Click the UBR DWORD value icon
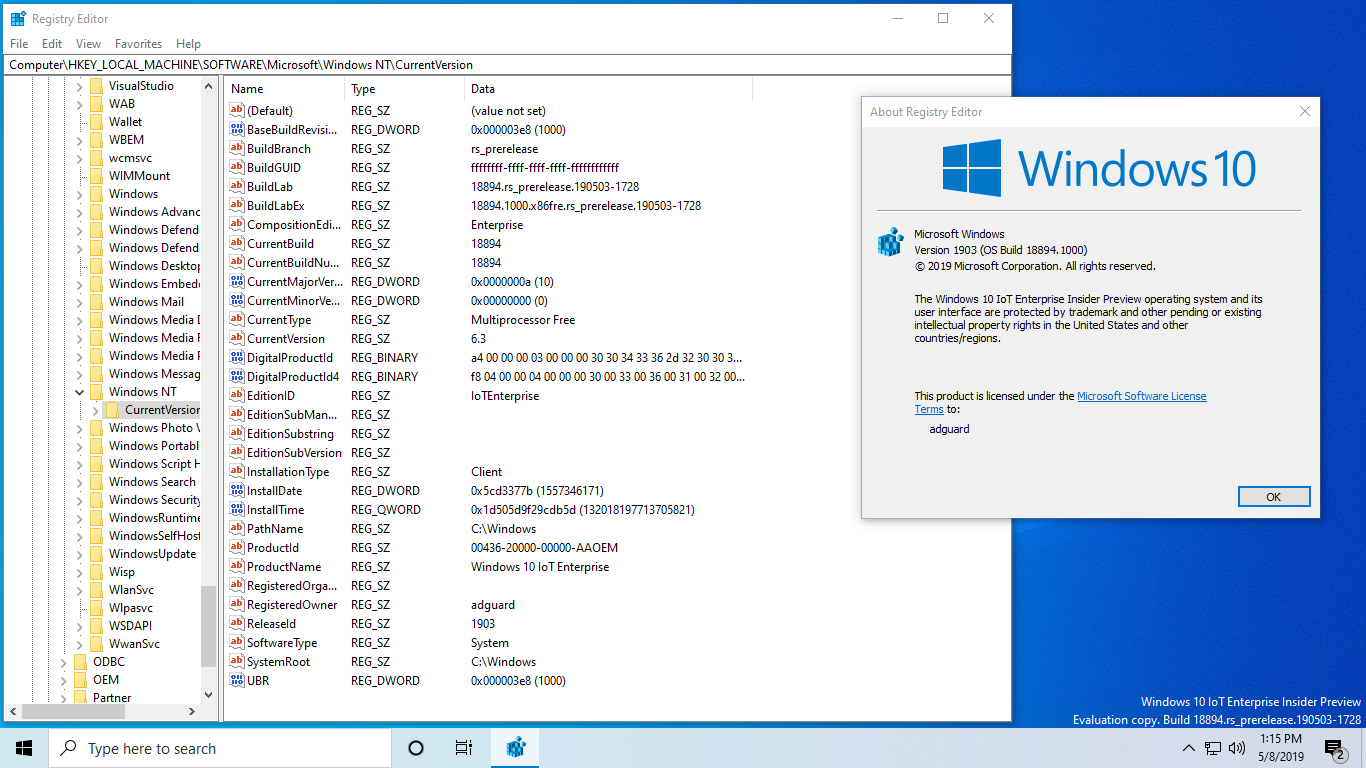 [x=237, y=681]
